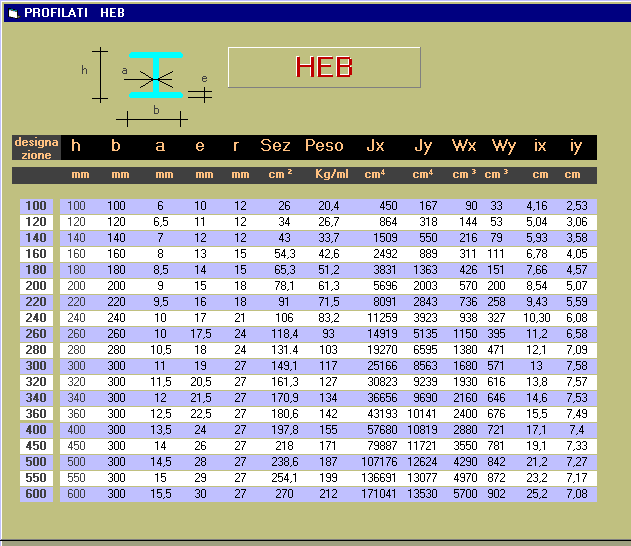The width and height of the screenshot is (631, 546).
Task: Click the 'Sez' column header
Action: pyautogui.click(x=275, y=147)
